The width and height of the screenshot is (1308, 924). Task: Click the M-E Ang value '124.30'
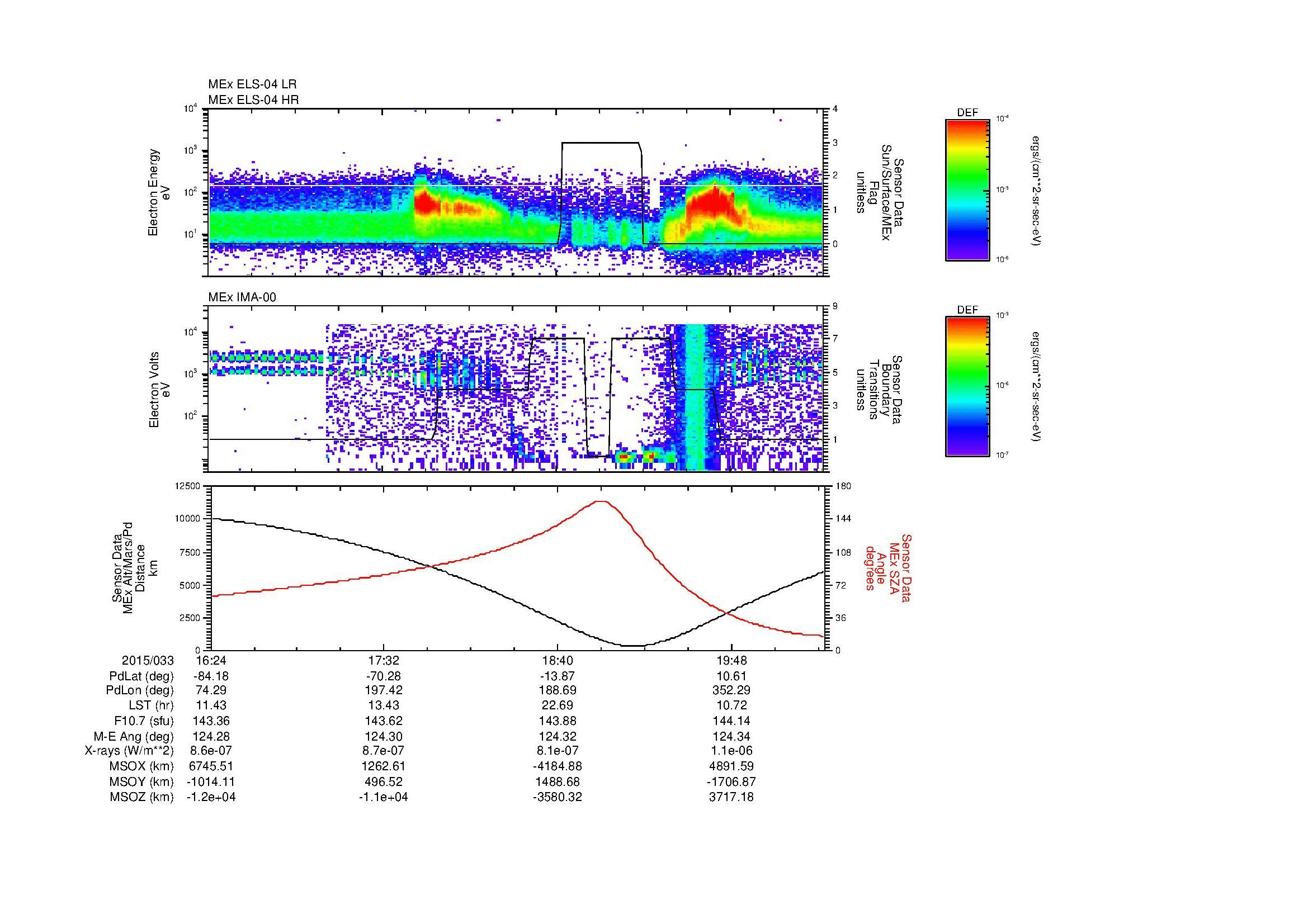pos(384,736)
